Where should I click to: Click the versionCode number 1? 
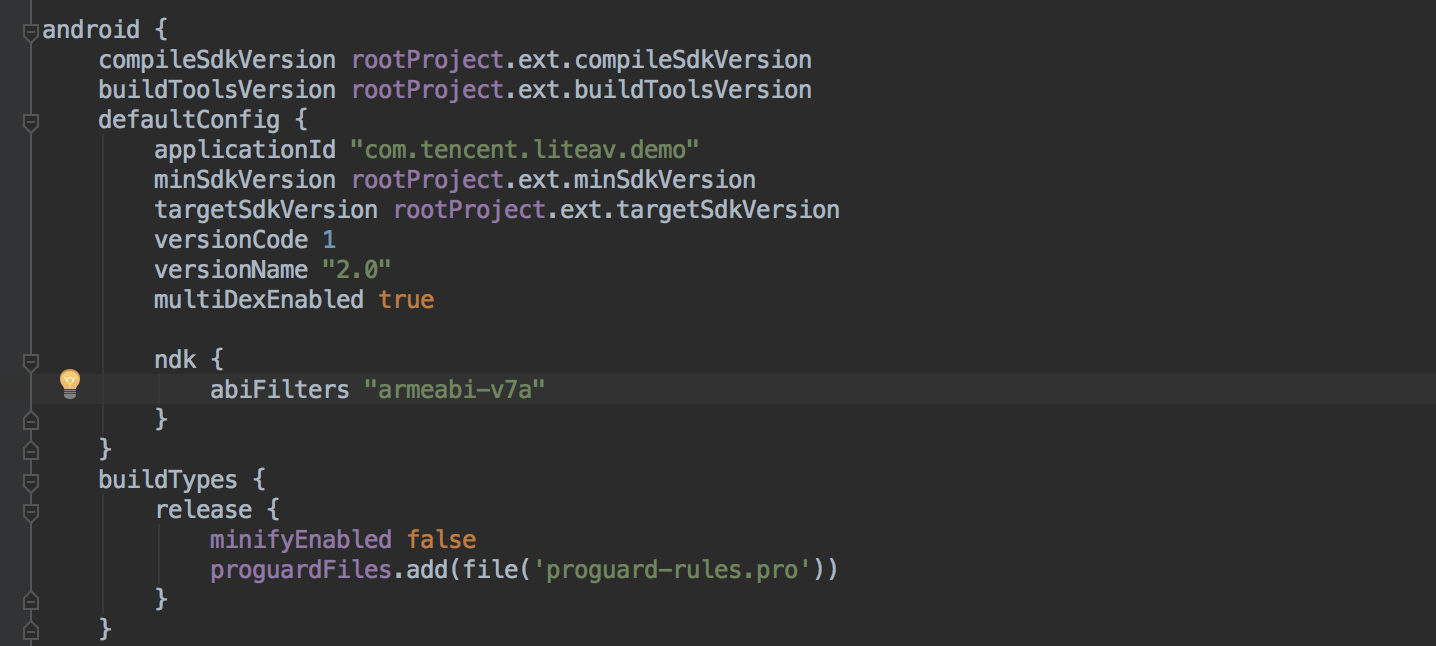(329, 240)
